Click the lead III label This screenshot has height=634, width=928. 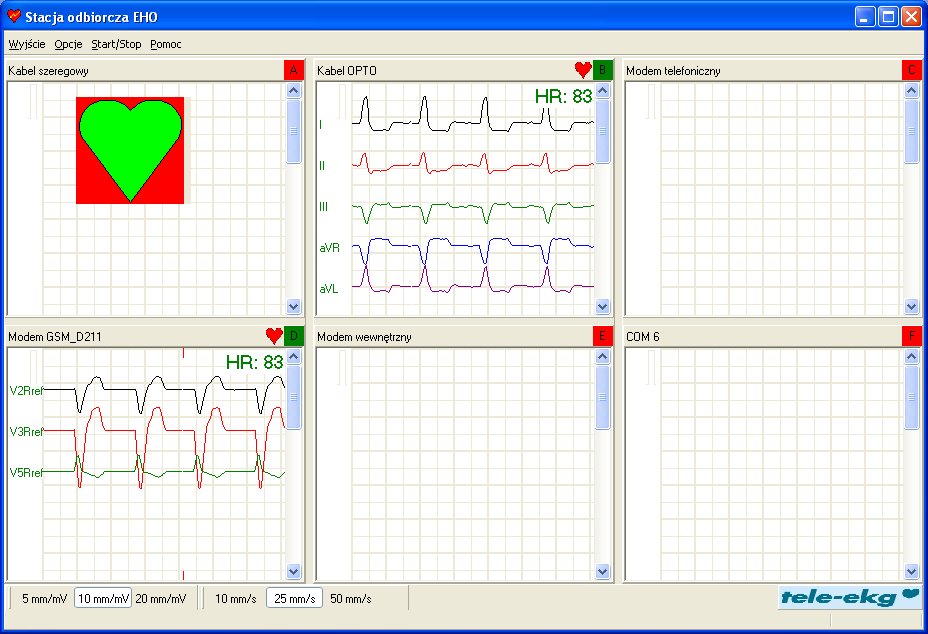click(x=323, y=207)
